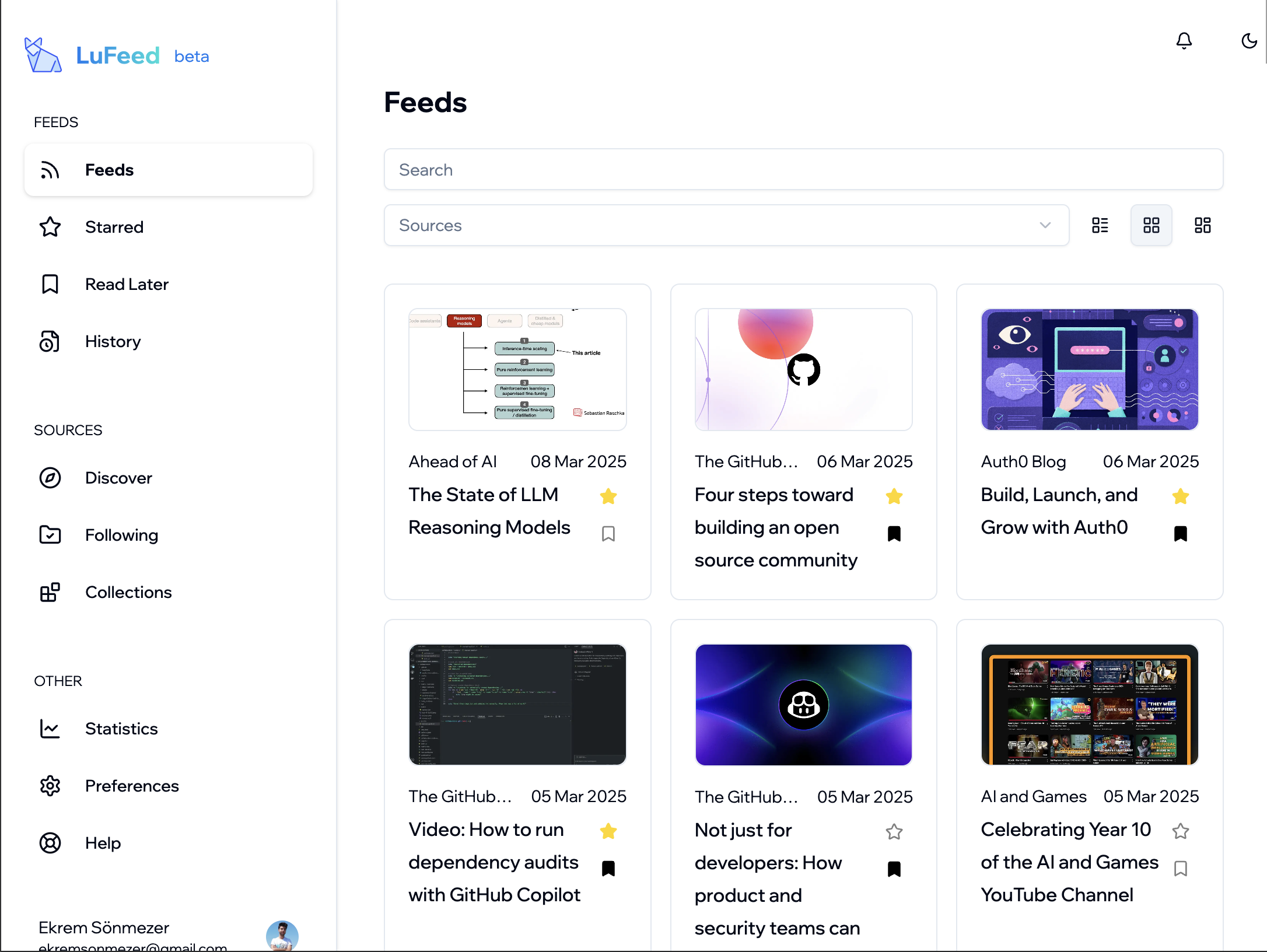Open GitHub logo gradient thumbnail
The width and height of the screenshot is (1267, 952).
(803, 369)
